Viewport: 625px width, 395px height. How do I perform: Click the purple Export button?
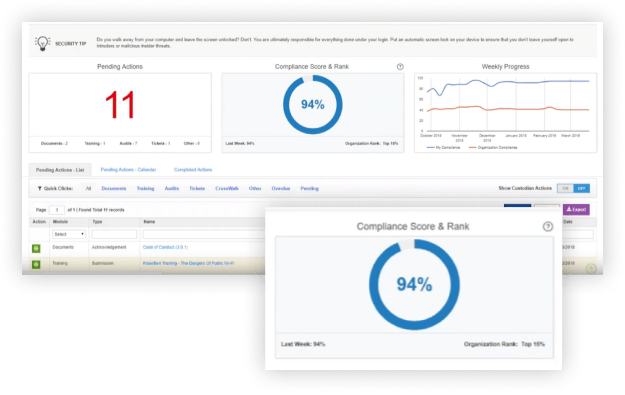576,209
